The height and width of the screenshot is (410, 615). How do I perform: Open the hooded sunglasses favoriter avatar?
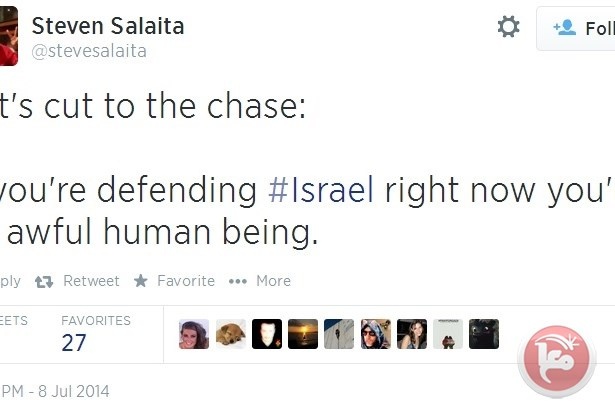click(376, 334)
